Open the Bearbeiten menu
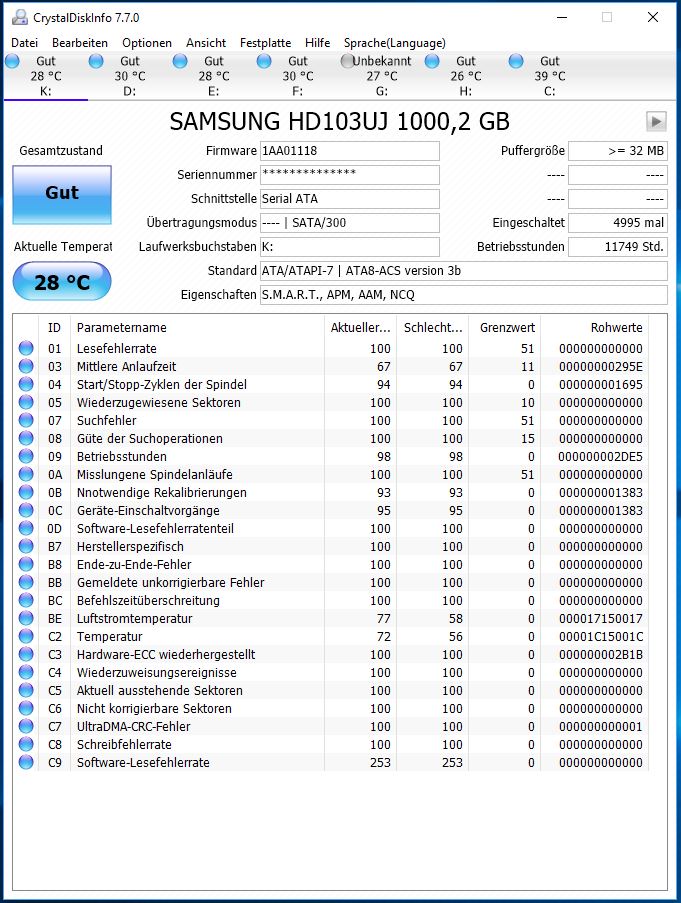The height and width of the screenshot is (903, 681). click(79, 43)
